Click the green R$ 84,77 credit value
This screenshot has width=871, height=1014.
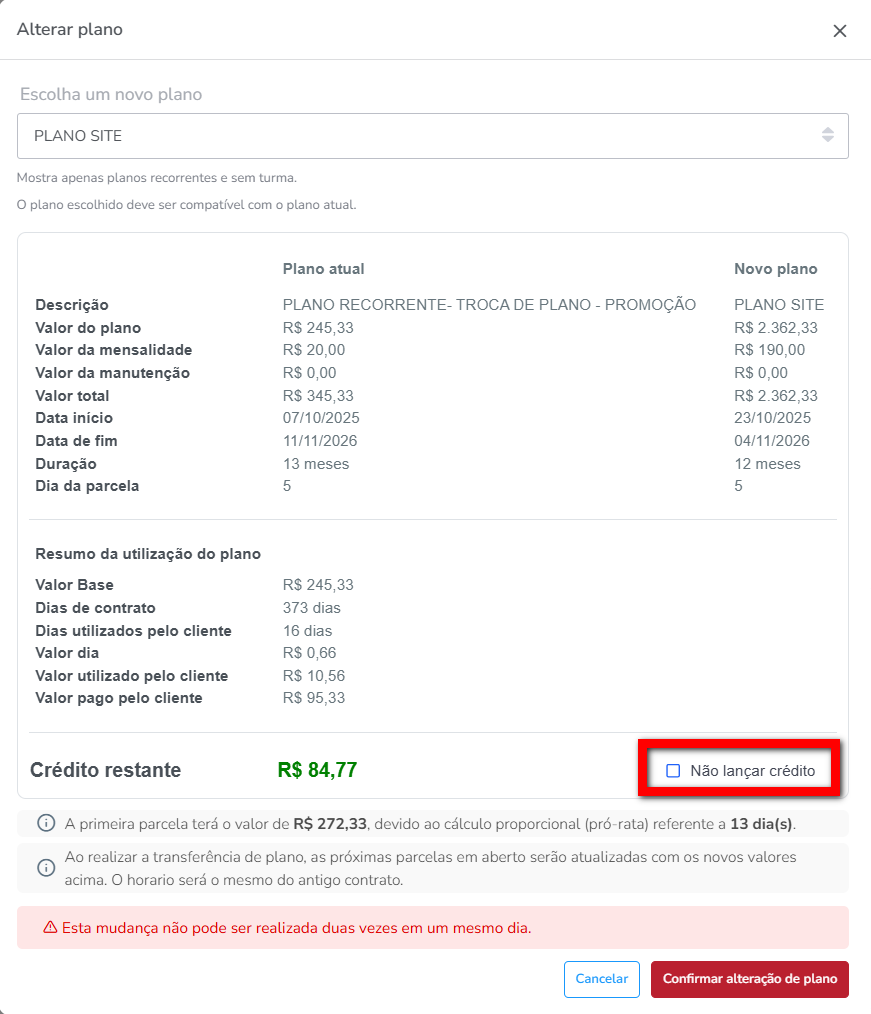tap(317, 771)
